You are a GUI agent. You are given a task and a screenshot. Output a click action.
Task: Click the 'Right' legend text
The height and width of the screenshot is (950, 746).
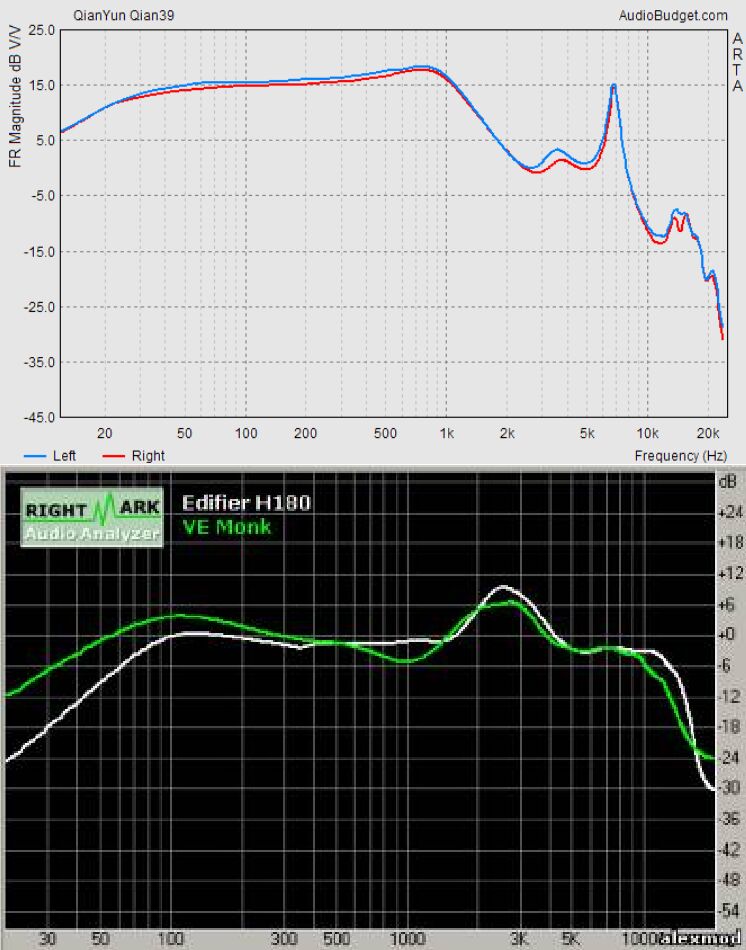[x=148, y=456]
